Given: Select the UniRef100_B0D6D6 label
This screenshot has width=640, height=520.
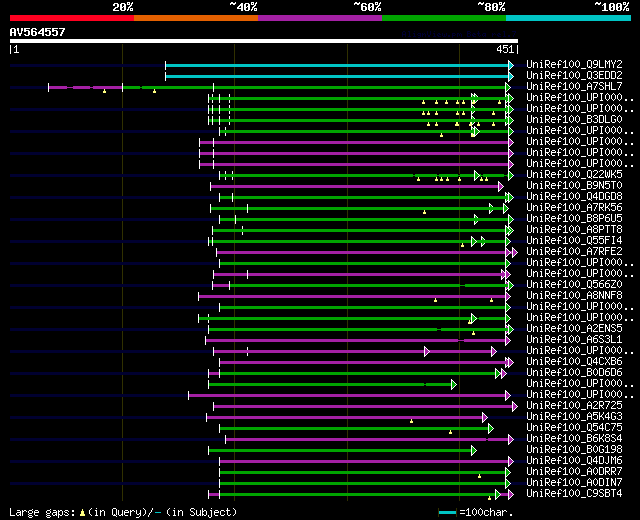Looking at the screenshot, I should click(574, 373).
